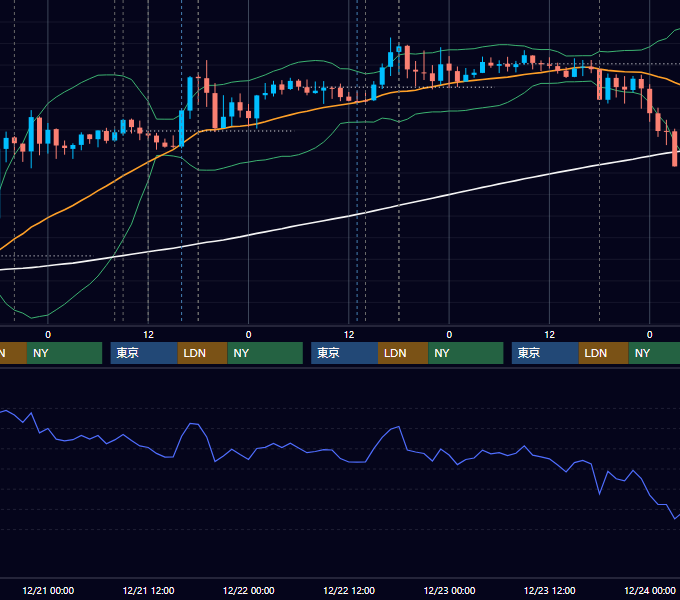Select the 東京 session block on 12/23
680x600 pixels.
[546, 353]
